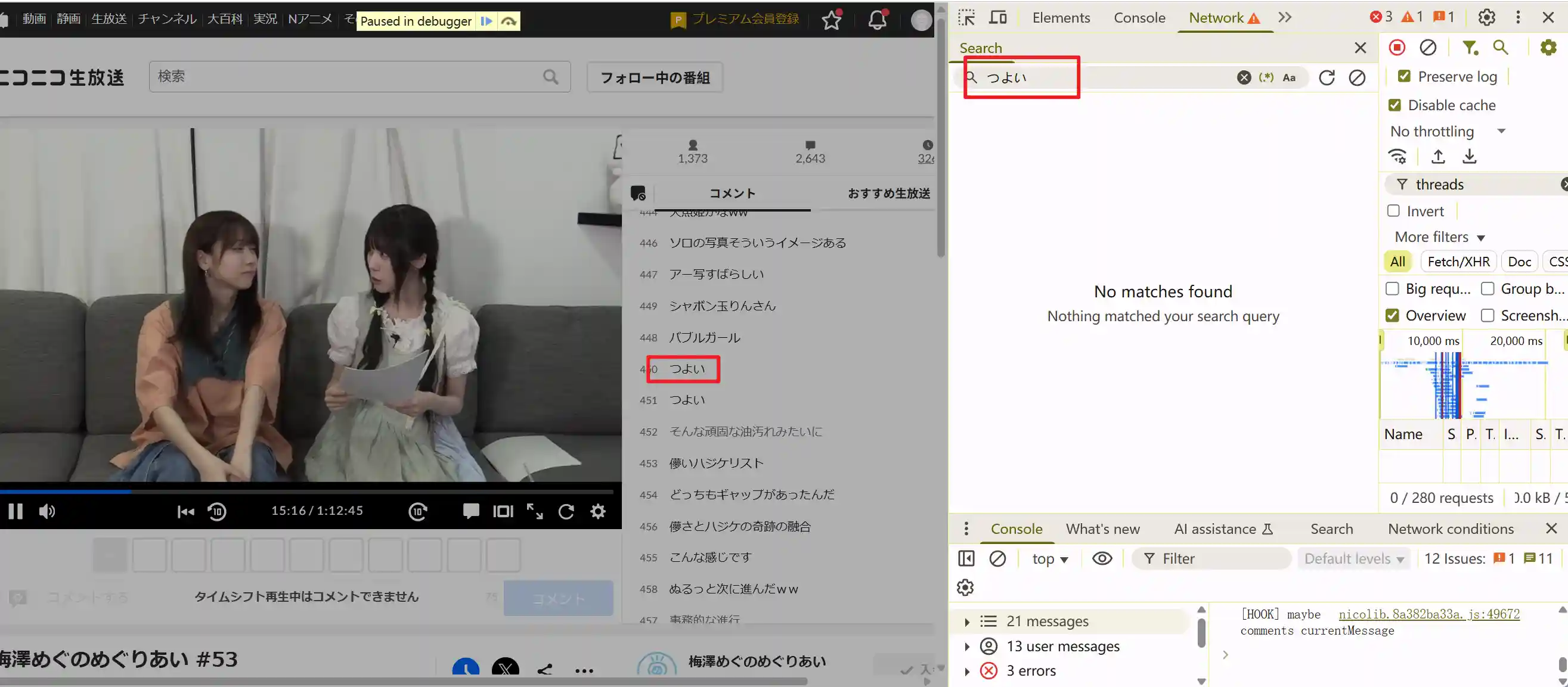Switch to the Elements tab
Screen dimensions: 1568x687
[1061, 17]
